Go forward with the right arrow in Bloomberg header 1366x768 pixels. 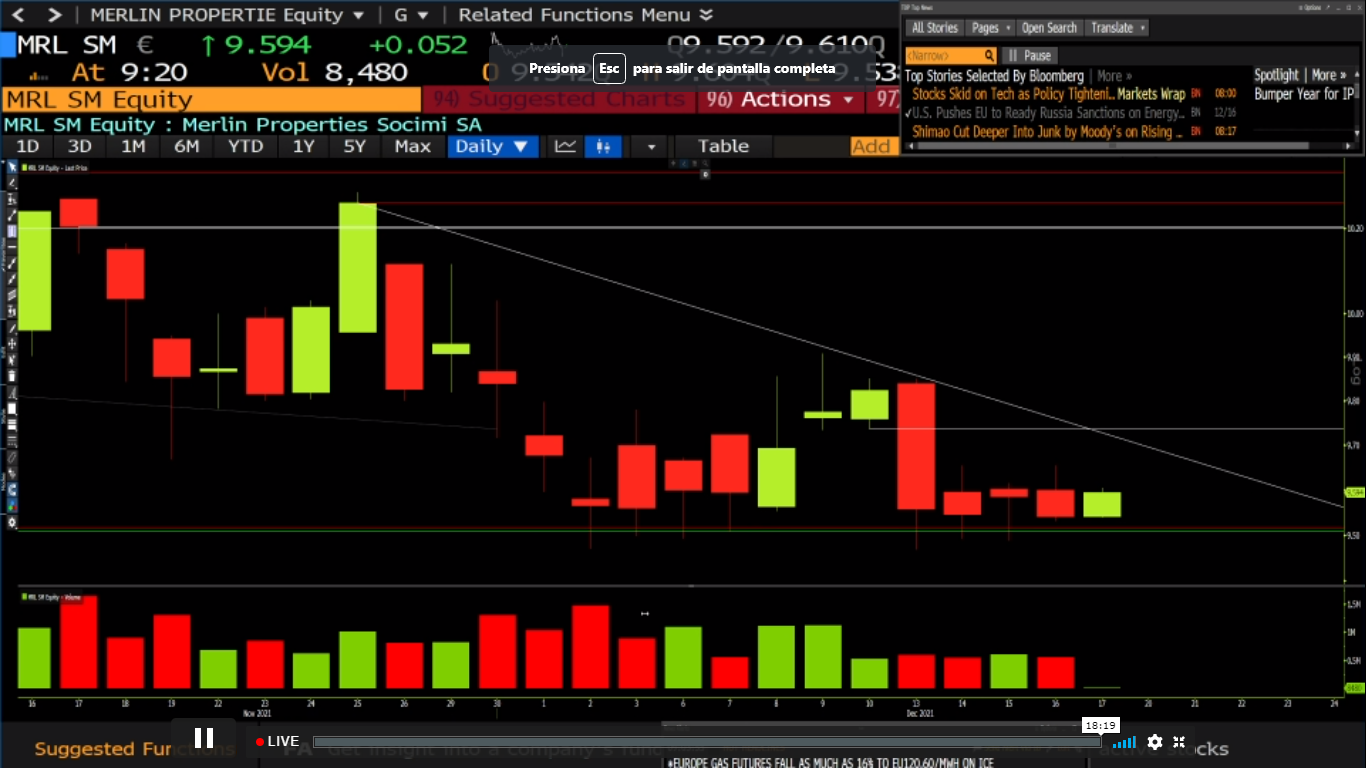(x=54, y=15)
